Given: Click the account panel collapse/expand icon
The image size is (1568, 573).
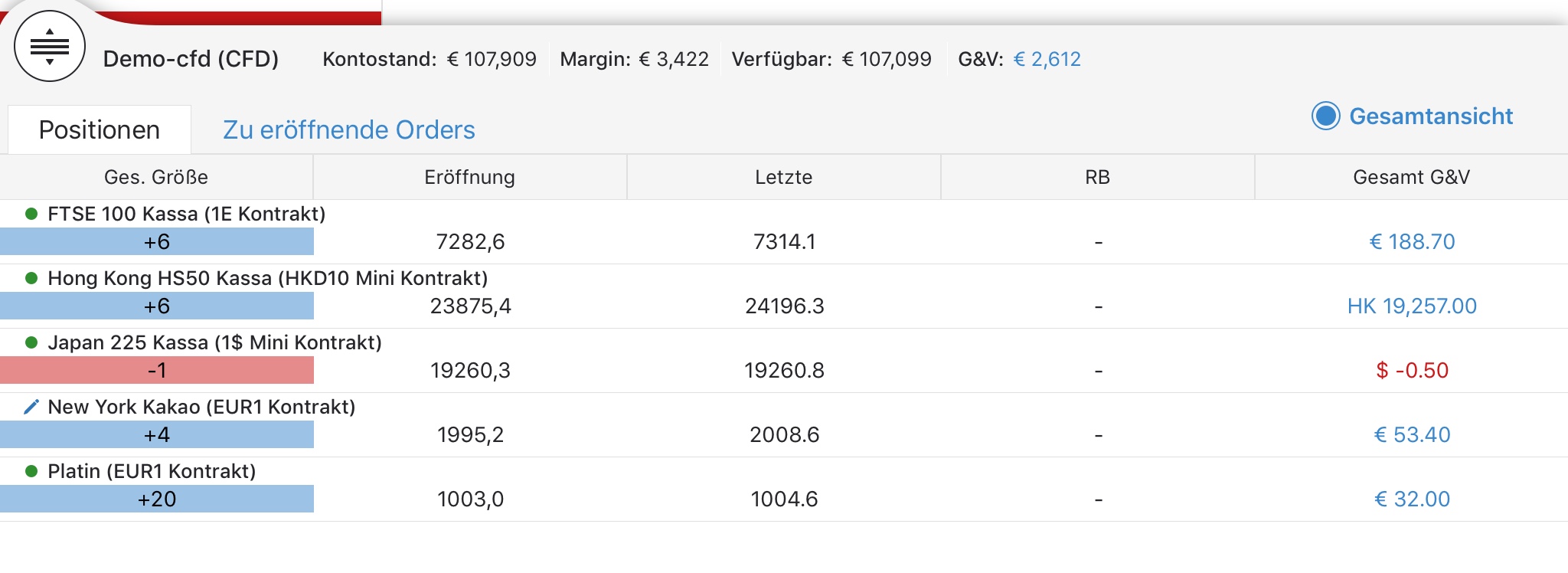Looking at the screenshot, I should pyautogui.click(x=50, y=47).
